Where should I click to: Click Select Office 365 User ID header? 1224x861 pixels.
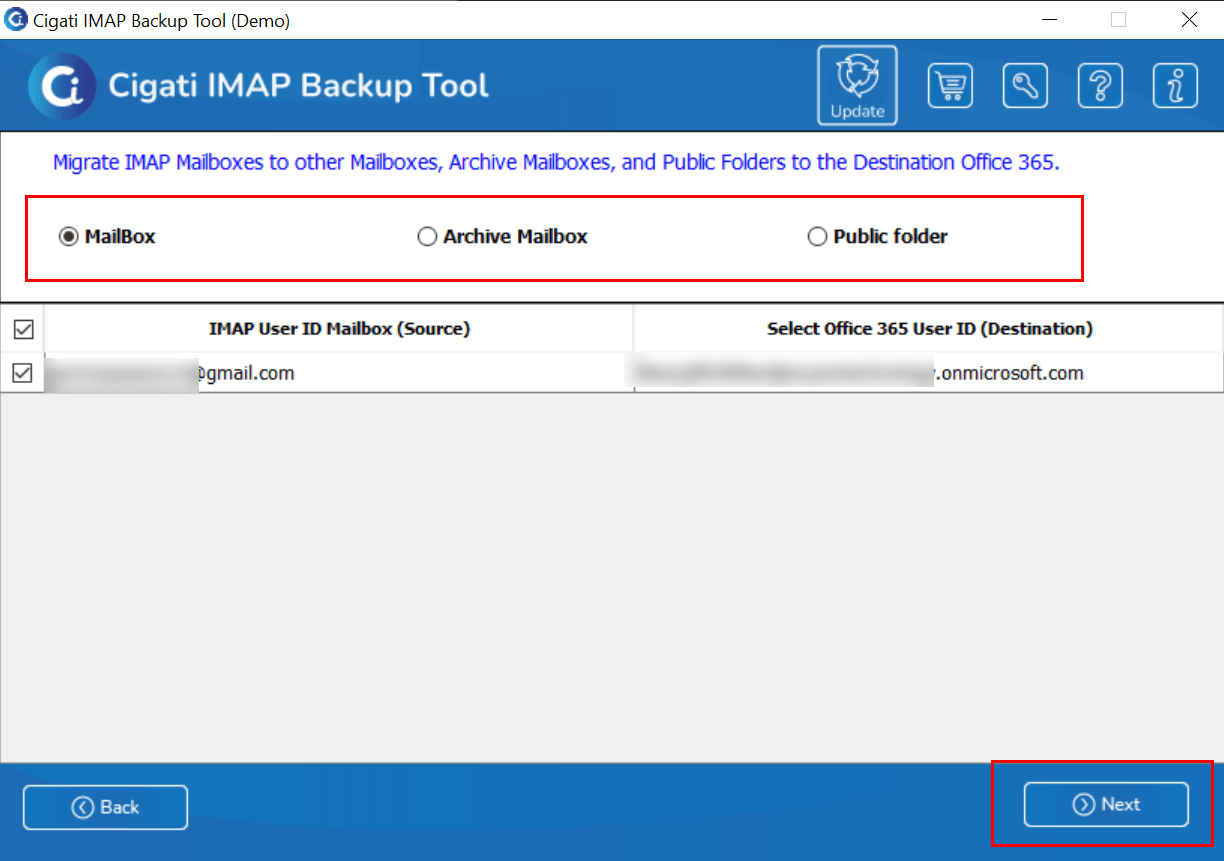[x=929, y=328]
